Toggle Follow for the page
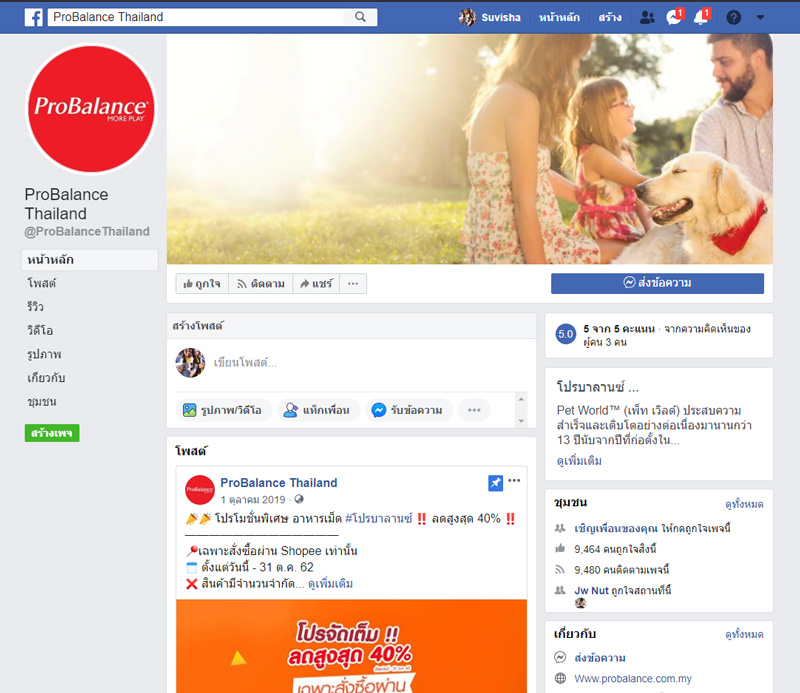This screenshot has height=693, width=800. pyautogui.click(x=257, y=284)
